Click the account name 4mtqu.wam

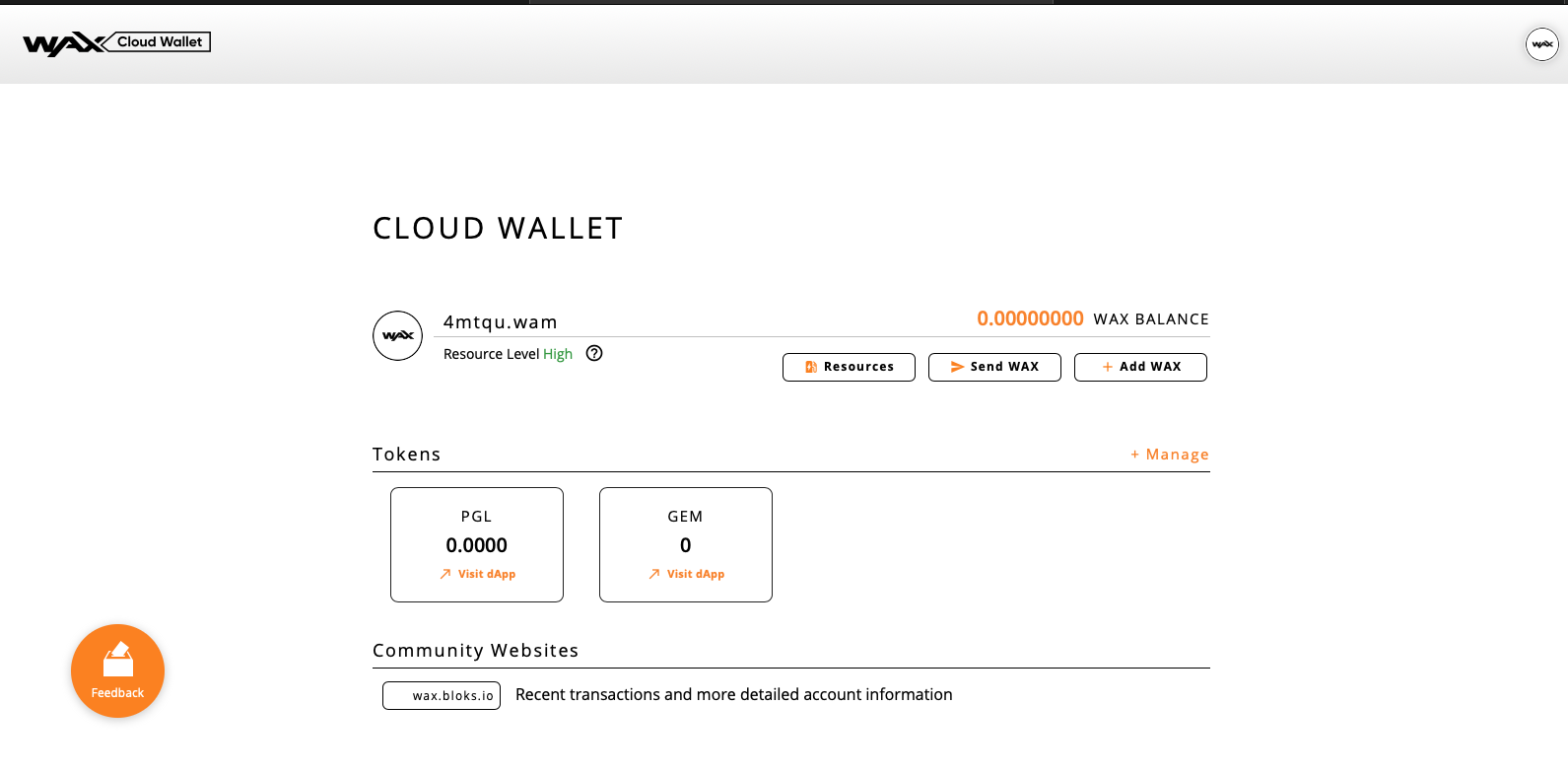coord(500,322)
